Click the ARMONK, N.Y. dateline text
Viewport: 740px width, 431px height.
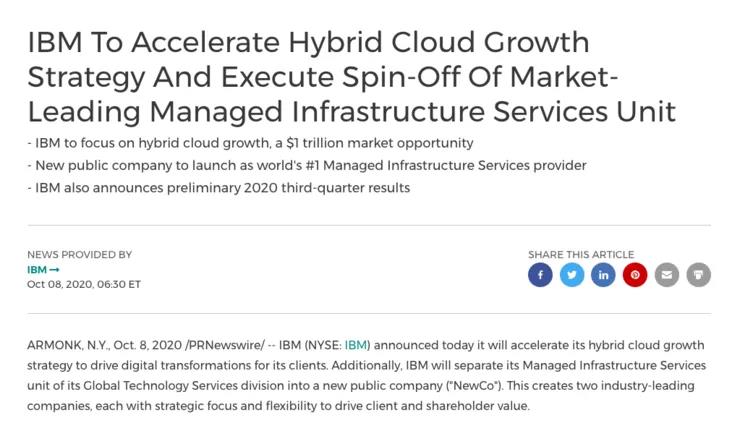[x=68, y=345]
